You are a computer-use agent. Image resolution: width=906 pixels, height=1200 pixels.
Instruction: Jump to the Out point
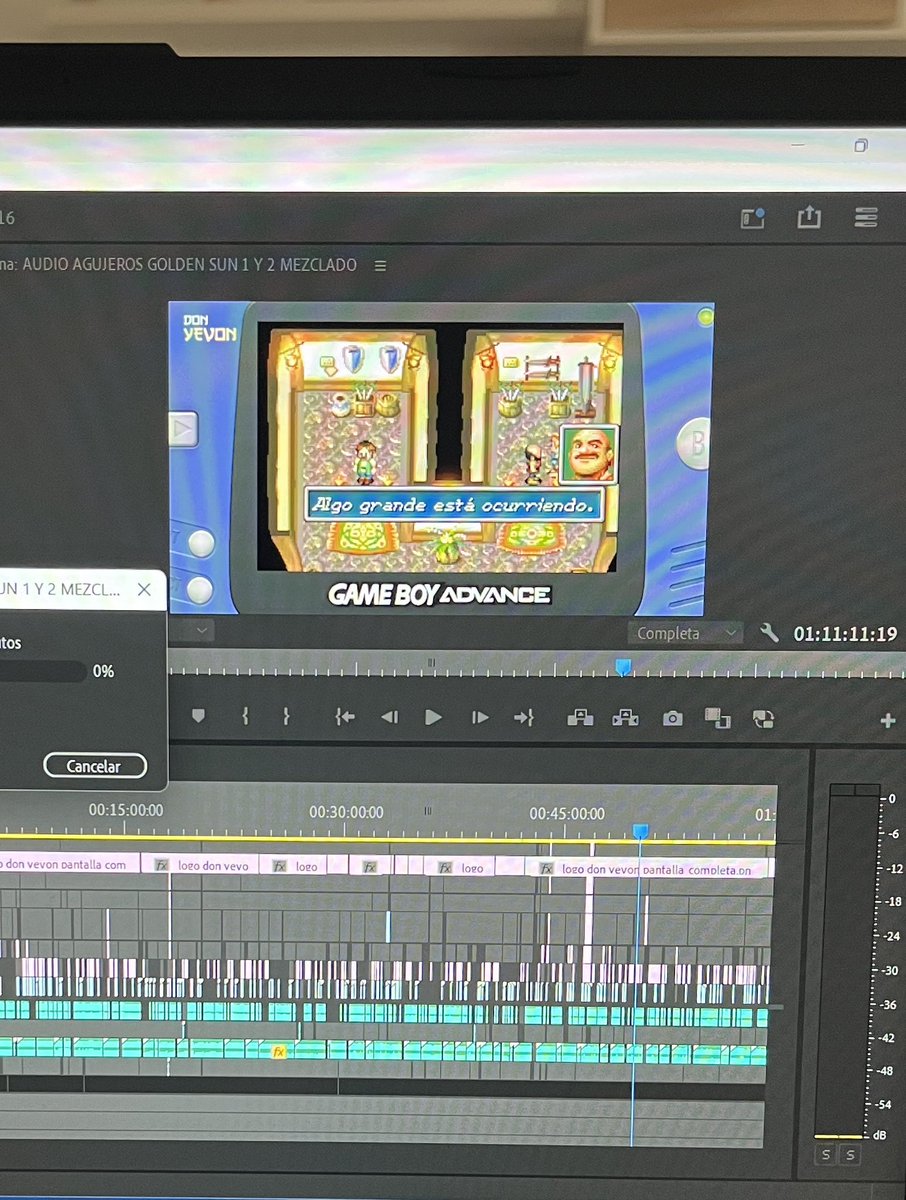(x=524, y=717)
